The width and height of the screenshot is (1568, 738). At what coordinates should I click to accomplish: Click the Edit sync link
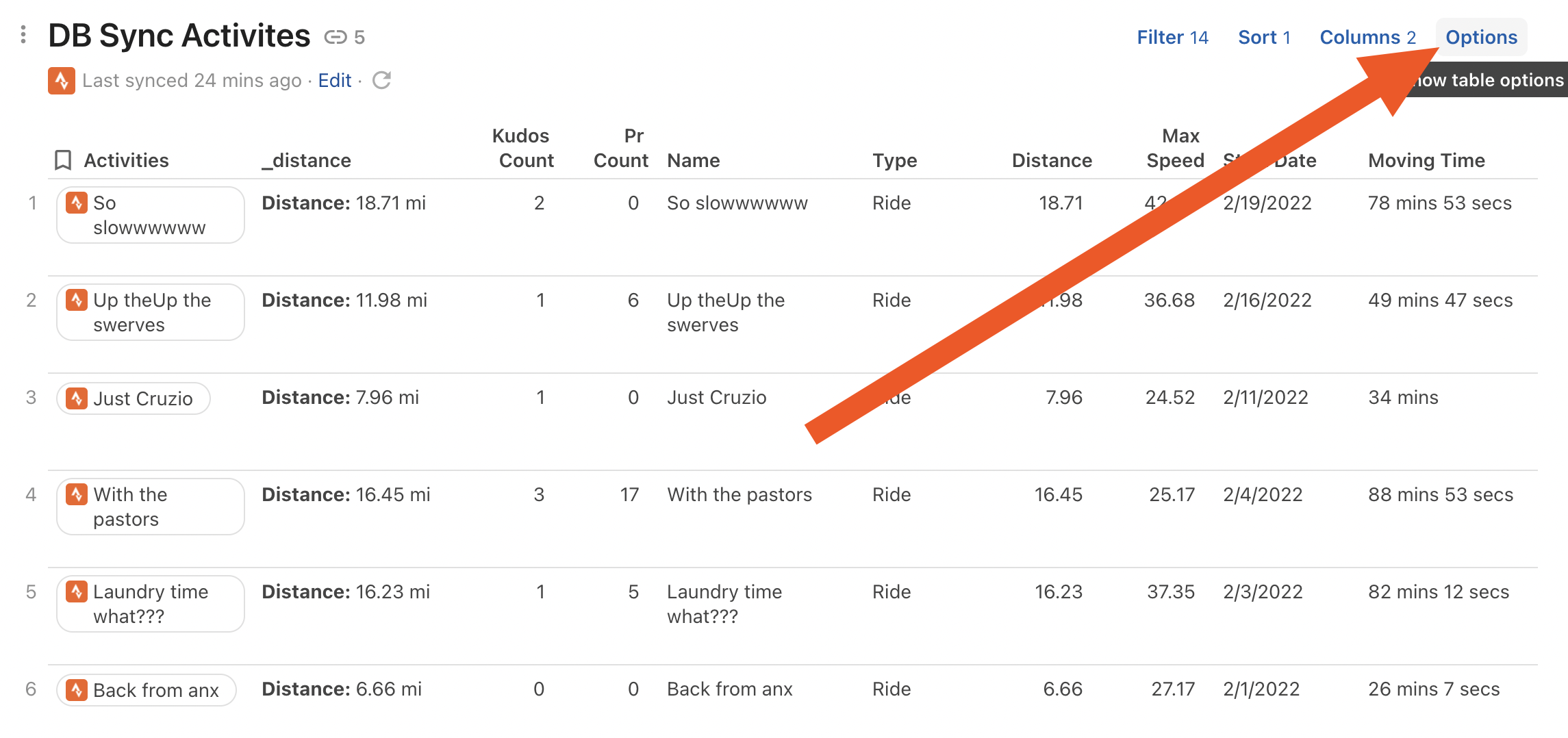334,81
